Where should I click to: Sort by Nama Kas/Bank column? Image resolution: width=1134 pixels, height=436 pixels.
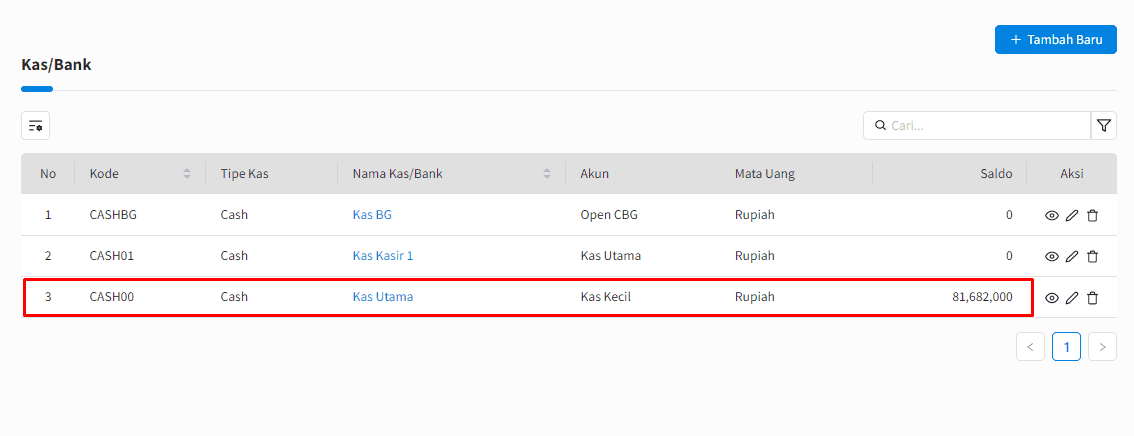click(547, 174)
